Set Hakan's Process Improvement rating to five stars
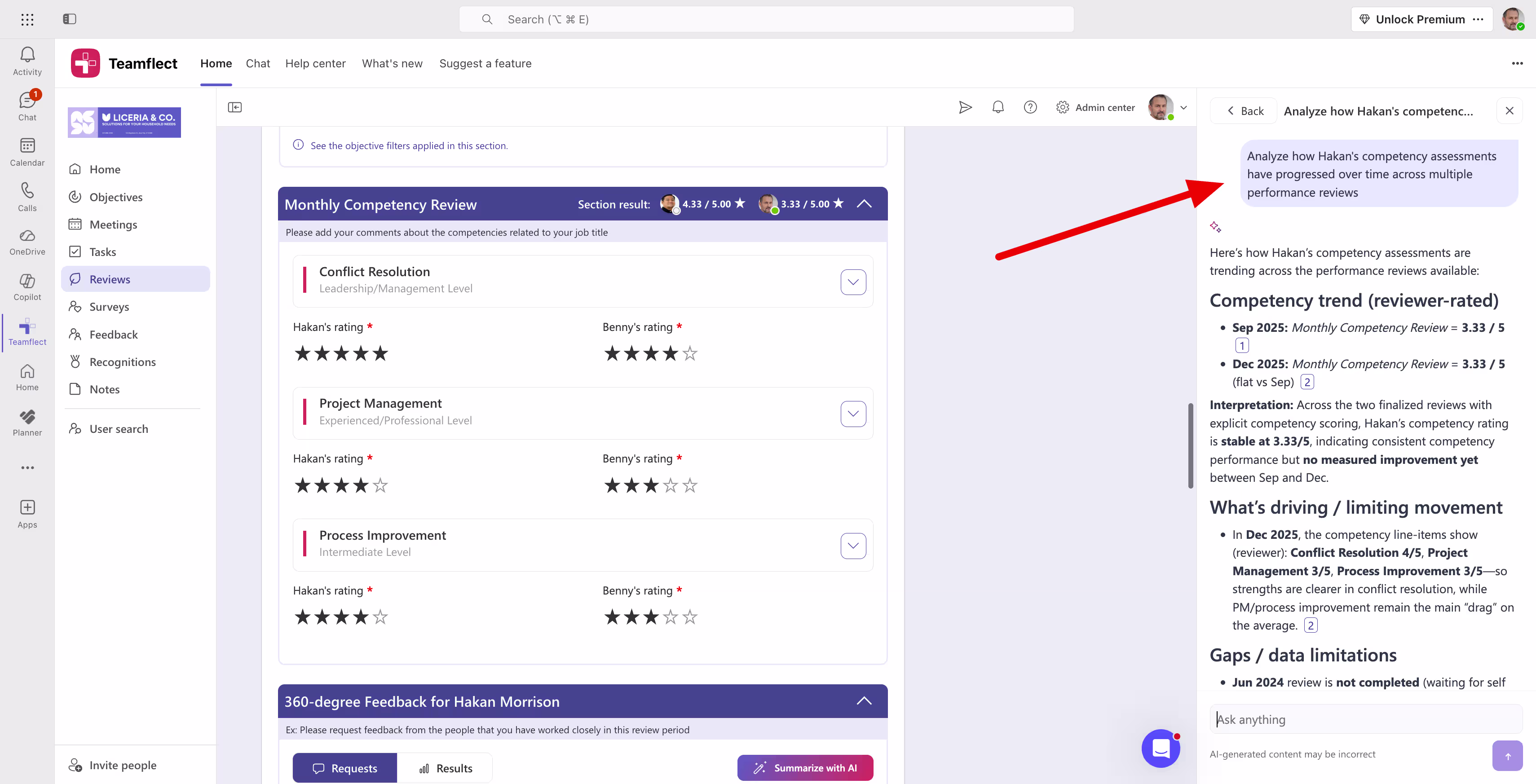 [380, 617]
